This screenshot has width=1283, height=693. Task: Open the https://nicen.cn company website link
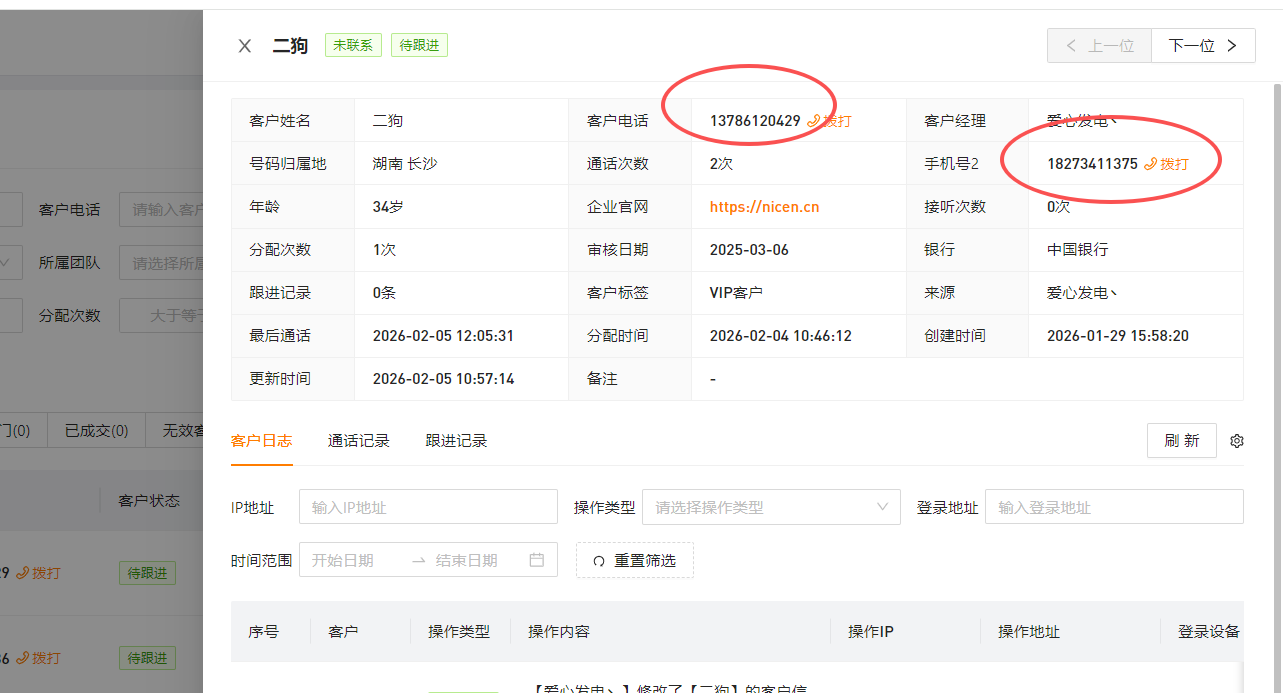coord(764,207)
